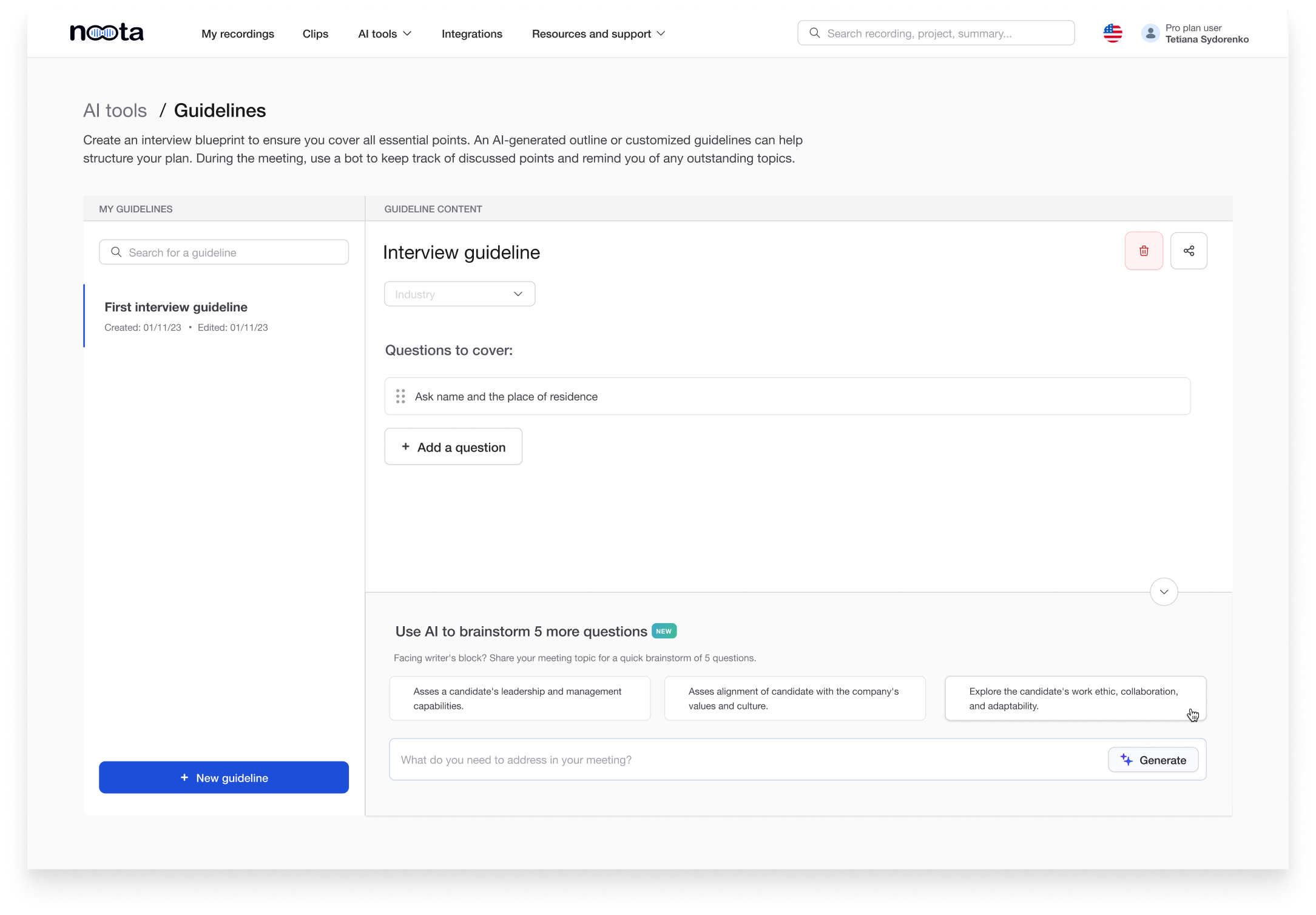The width and height of the screenshot is (1316, 915).
Task: Choose the leadership and management suggestion
Action: 519,698
